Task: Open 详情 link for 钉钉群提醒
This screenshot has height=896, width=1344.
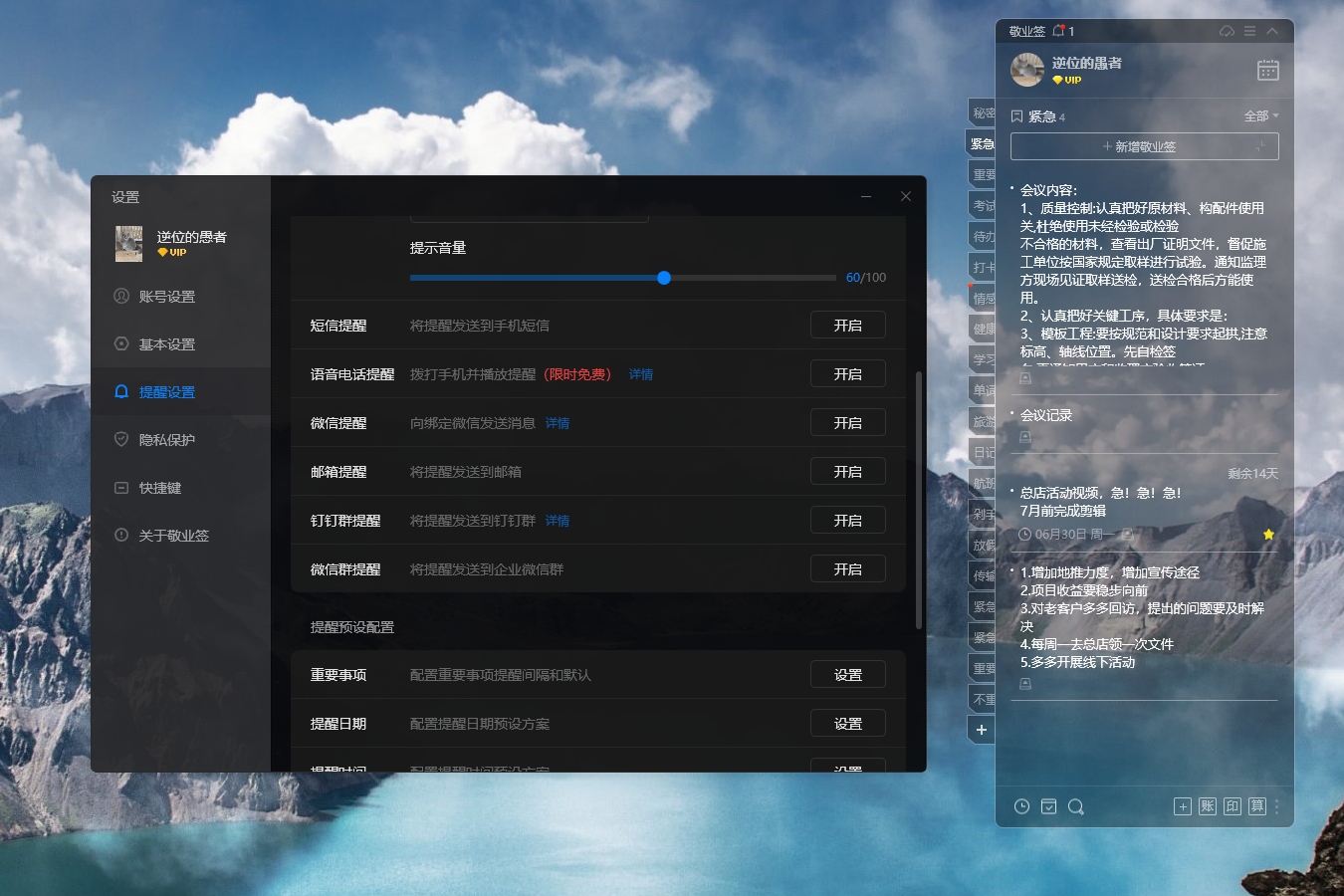Action: [558, 521]
